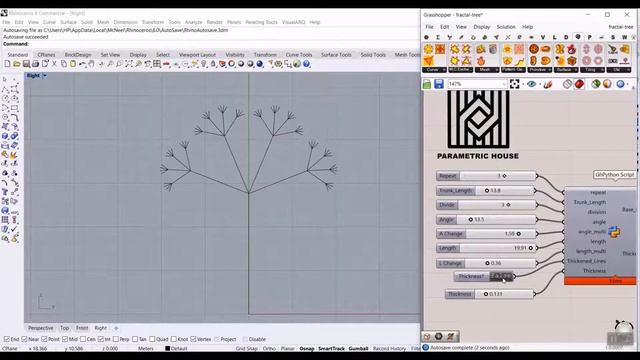Switch to the Top viewport tab
This screenshot has height=360, width=640.
(x=64, y=328)
